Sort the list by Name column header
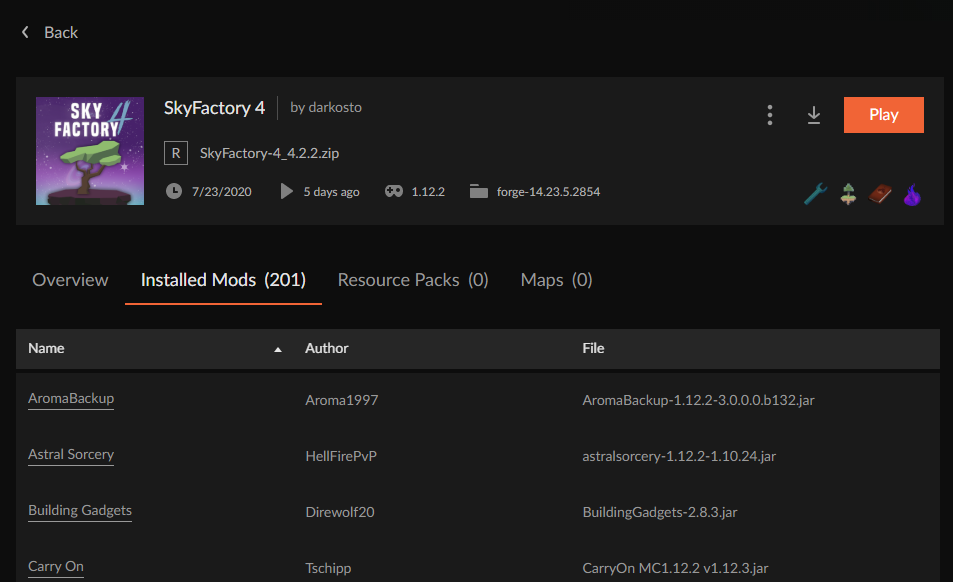953x582 pixels. [46, 348]
